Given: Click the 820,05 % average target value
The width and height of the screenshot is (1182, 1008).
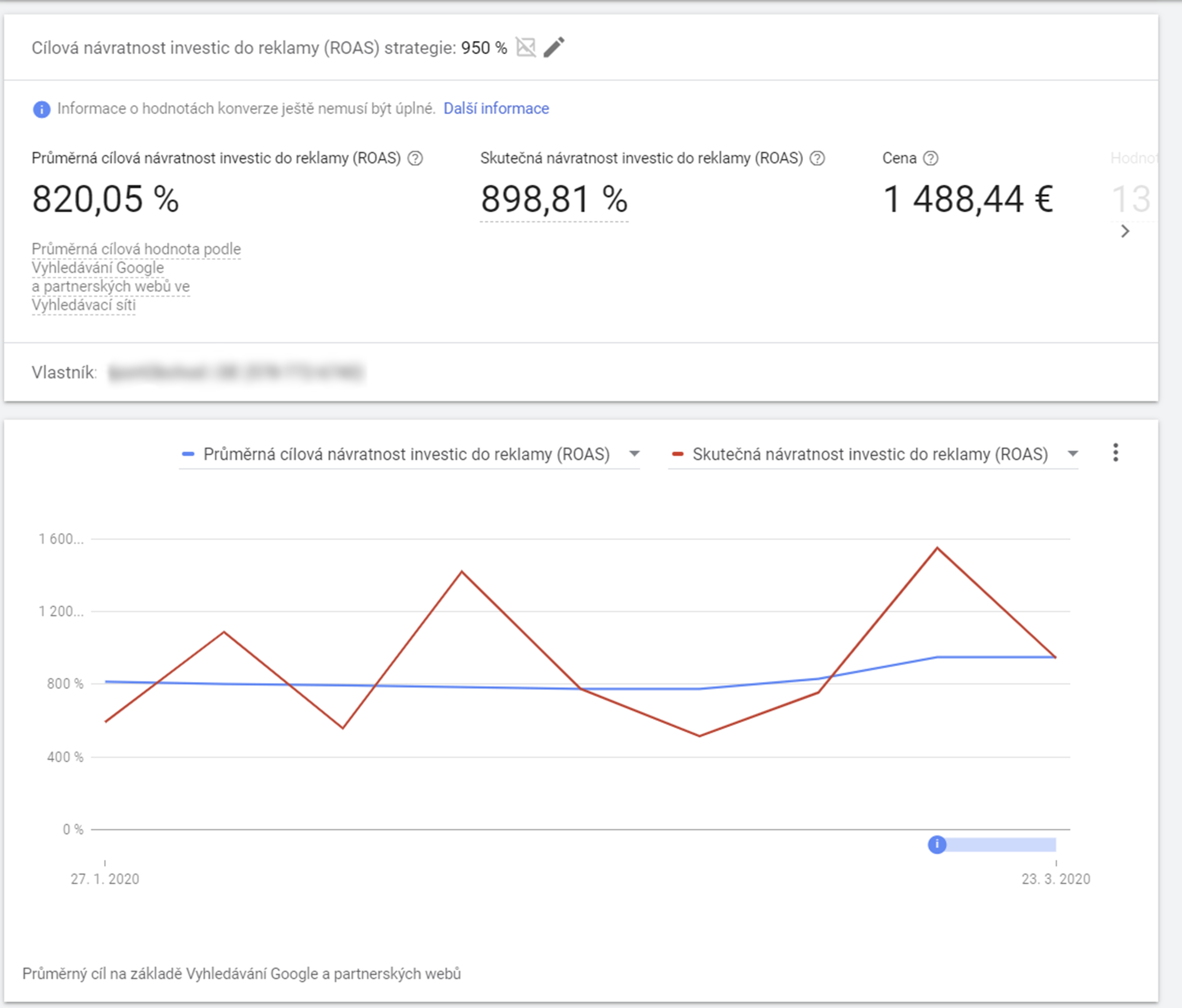Looking at the screenshot, I should (105, 199).
